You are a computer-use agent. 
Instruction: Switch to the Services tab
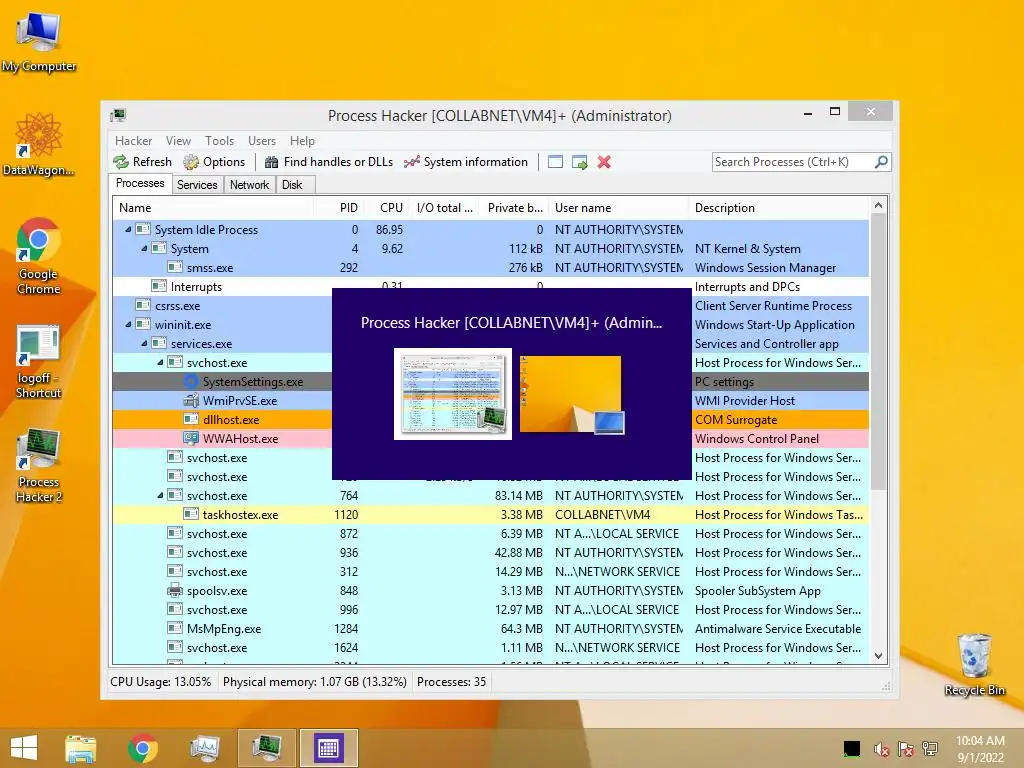(x=197, y=185)
